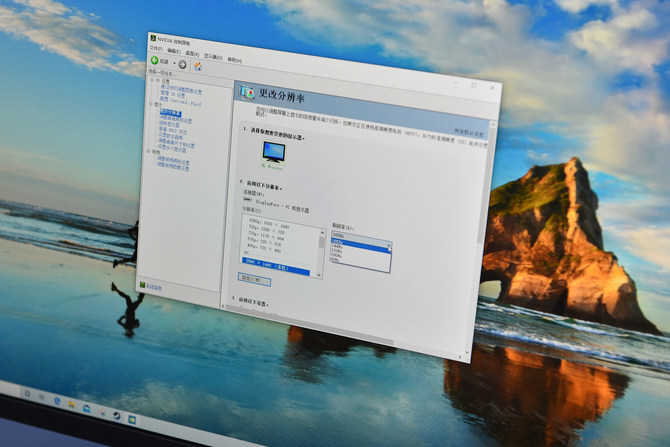This screenshot has height=447, width=670.
Task: Open the 编辑 (Edit) menu
Action: (173, 51)
